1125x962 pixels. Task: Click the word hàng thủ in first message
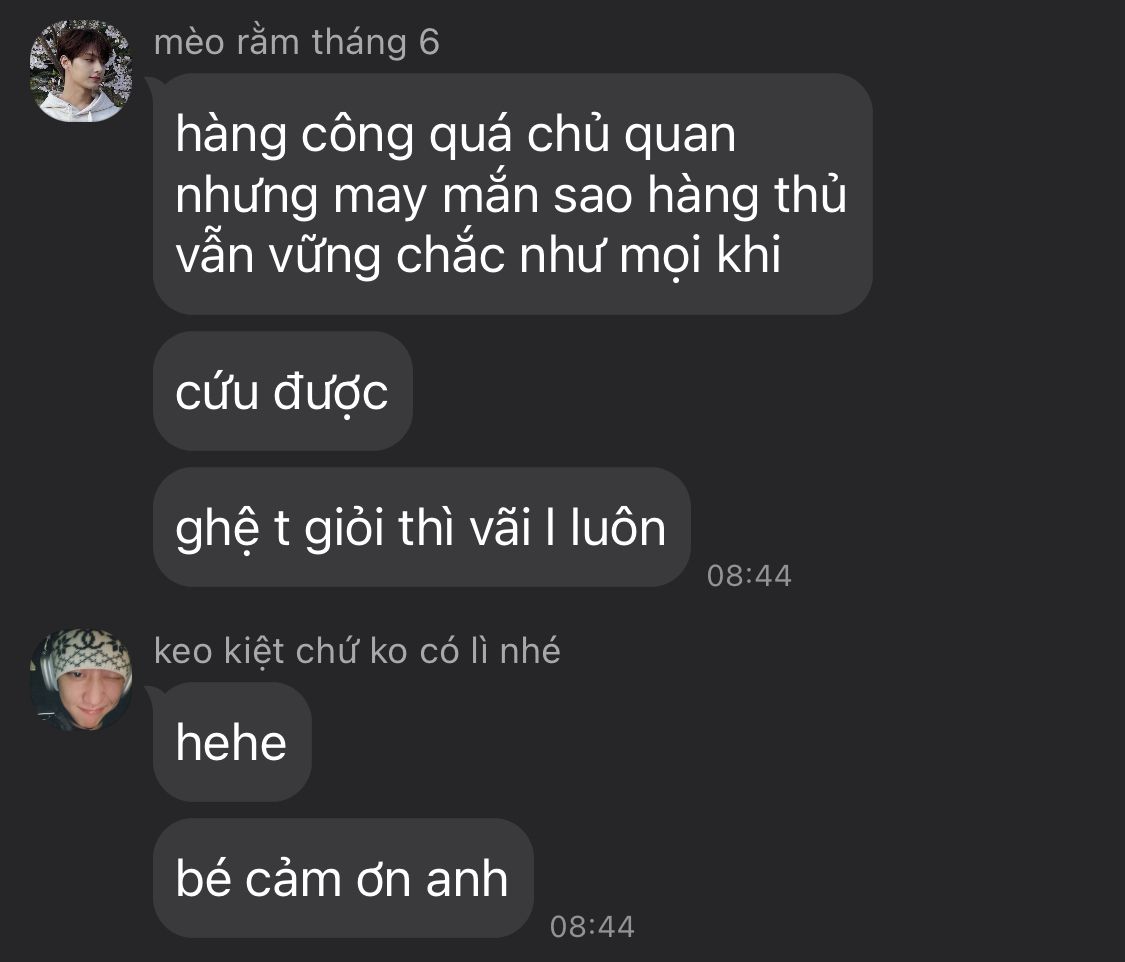pos(747,195)
